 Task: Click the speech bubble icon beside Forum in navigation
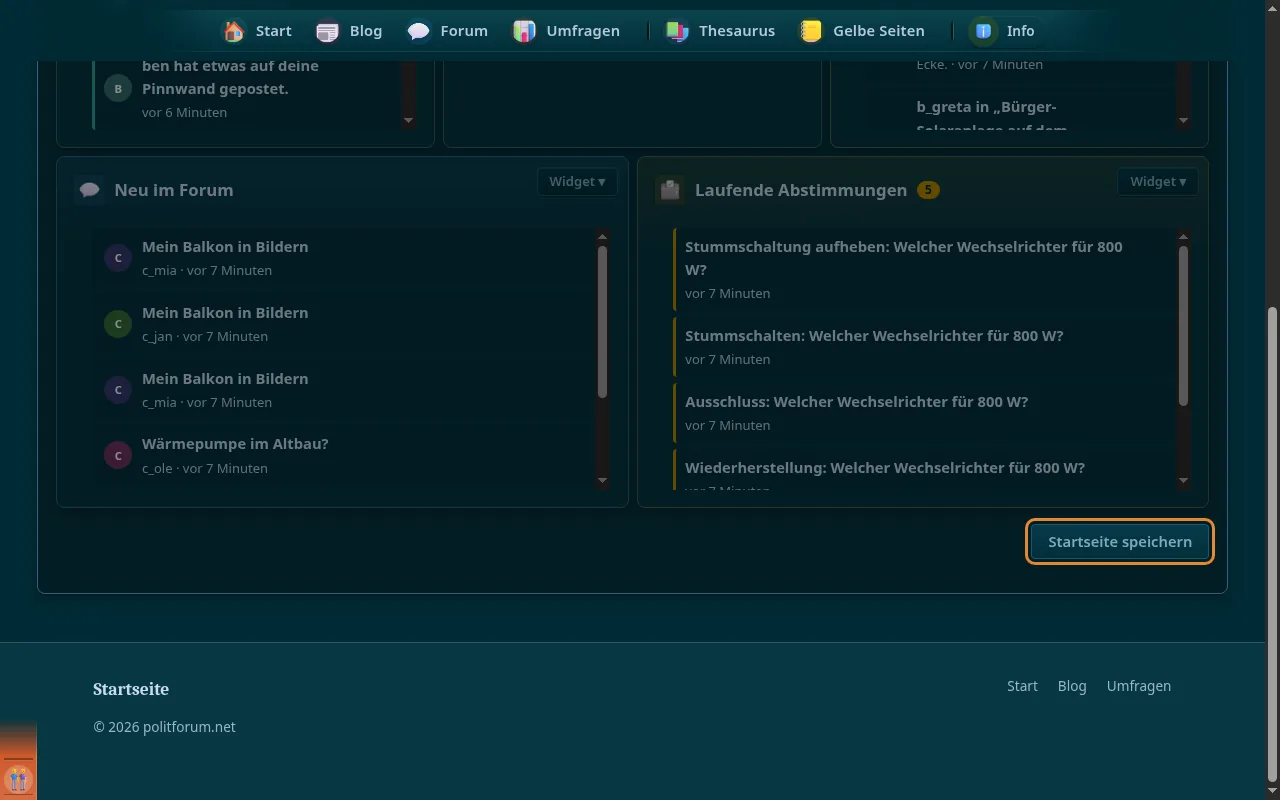click(419, 31)
